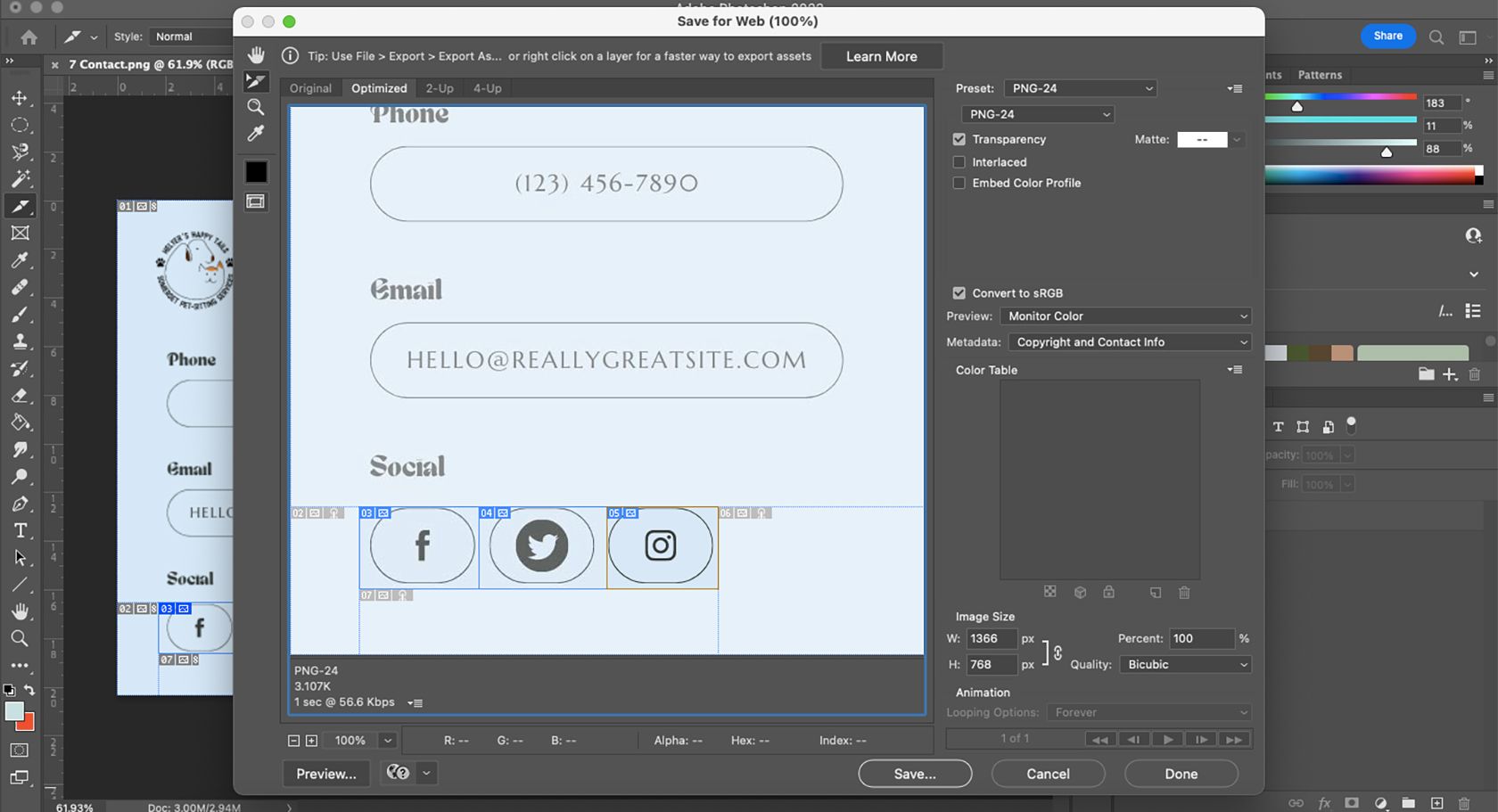
Task: Open the PNG-24 Preset dropdown
Action: [1079, 88]
